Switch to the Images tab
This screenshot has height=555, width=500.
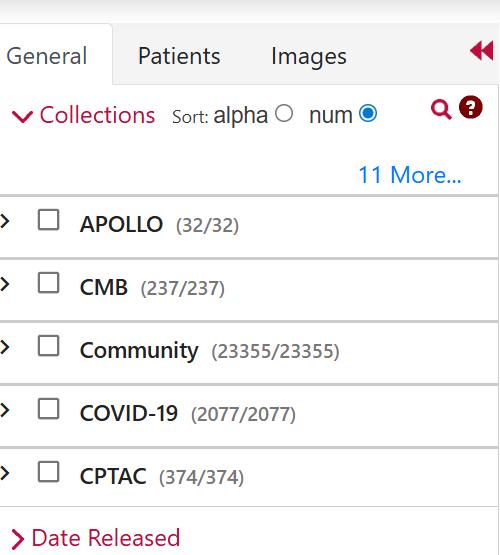[x=309, y=57]
